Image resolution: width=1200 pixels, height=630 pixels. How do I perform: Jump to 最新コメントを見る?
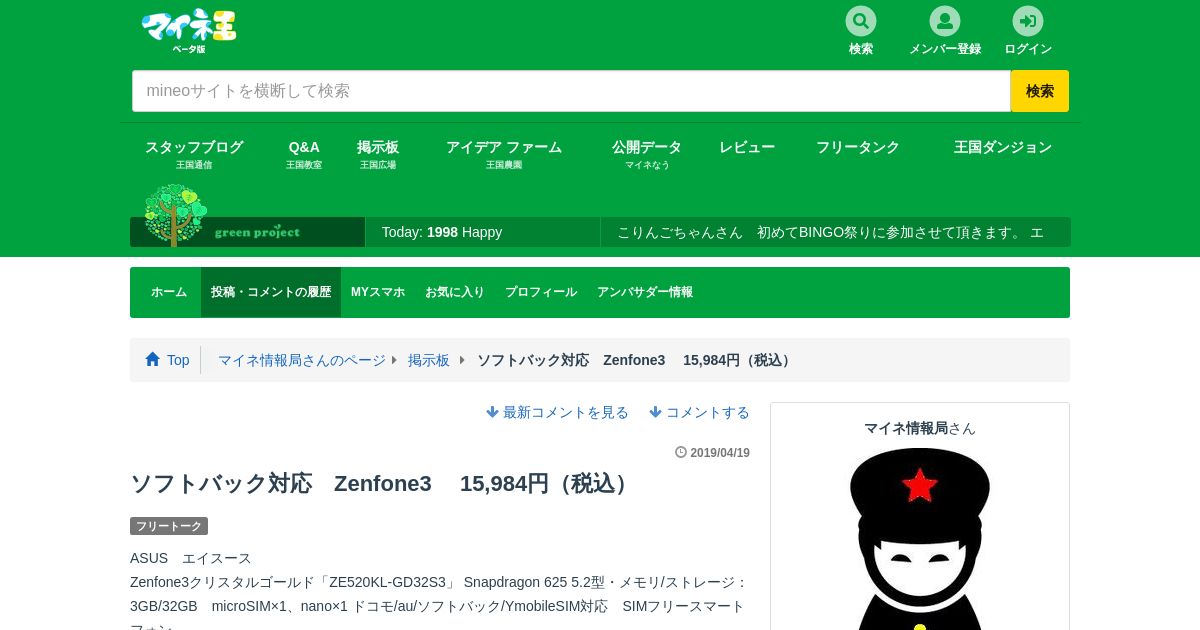[566, 412]
